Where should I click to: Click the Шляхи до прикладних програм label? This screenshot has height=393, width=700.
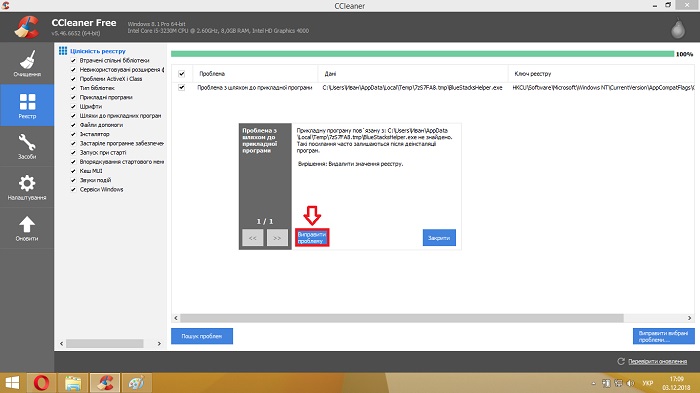point(120,116)
